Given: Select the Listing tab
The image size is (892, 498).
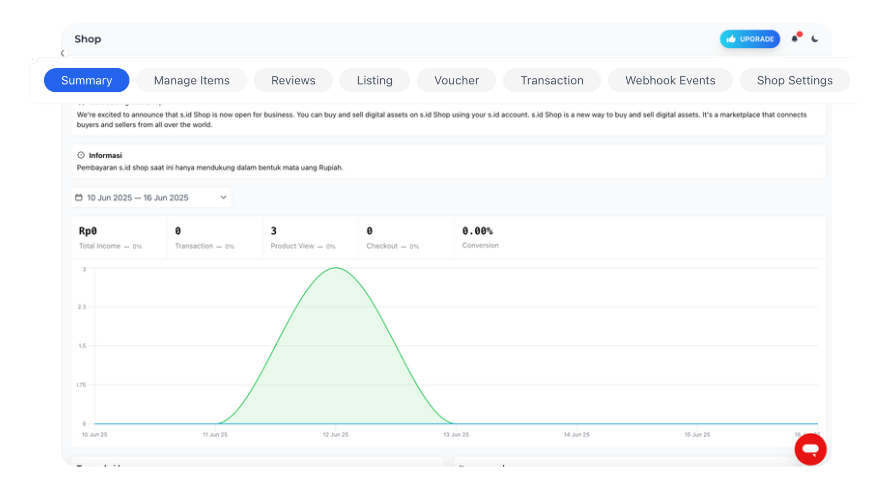Looking at the screenshot, I should 375,80.
